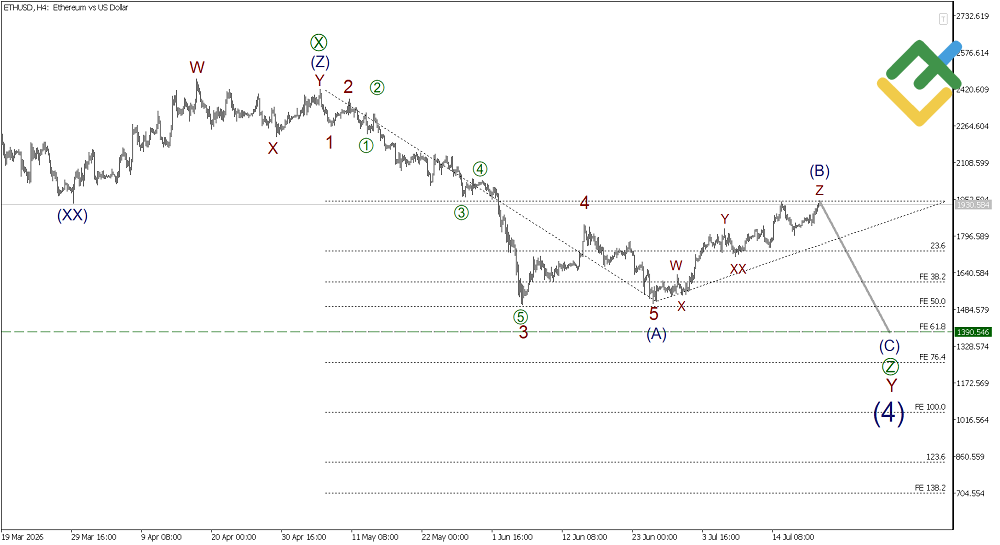Click the 23.6 Fibonacci level label
1000x545 pixels.
pos(938,246)
